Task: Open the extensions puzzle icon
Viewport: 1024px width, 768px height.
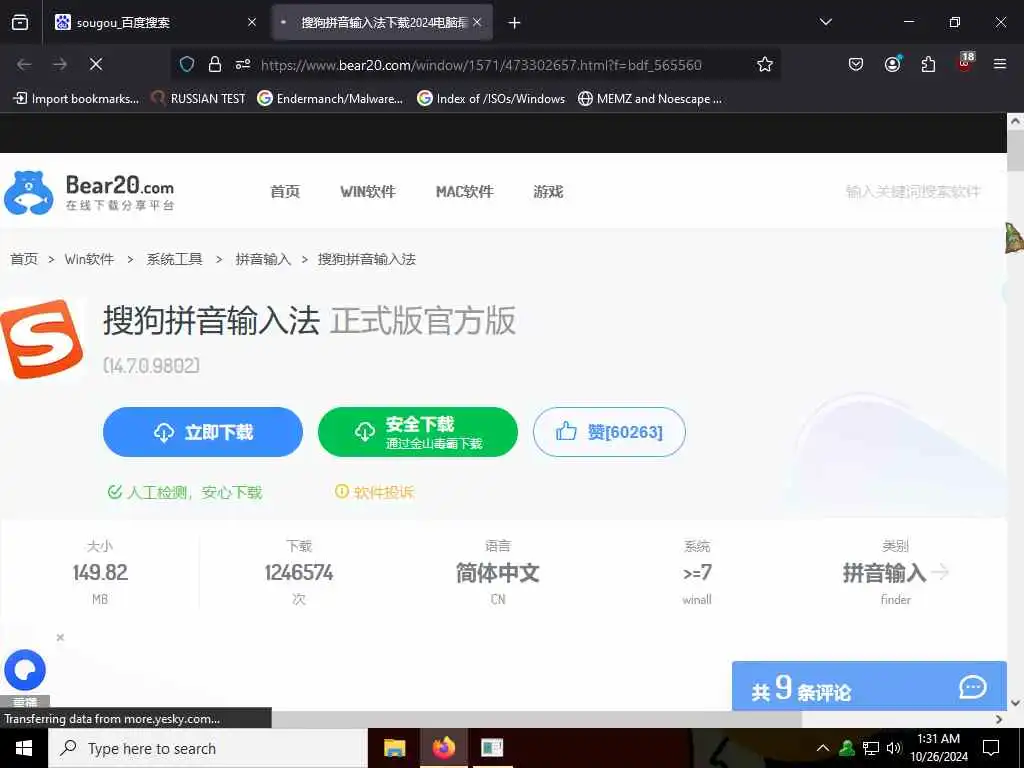Action: [x=928, y=64]
